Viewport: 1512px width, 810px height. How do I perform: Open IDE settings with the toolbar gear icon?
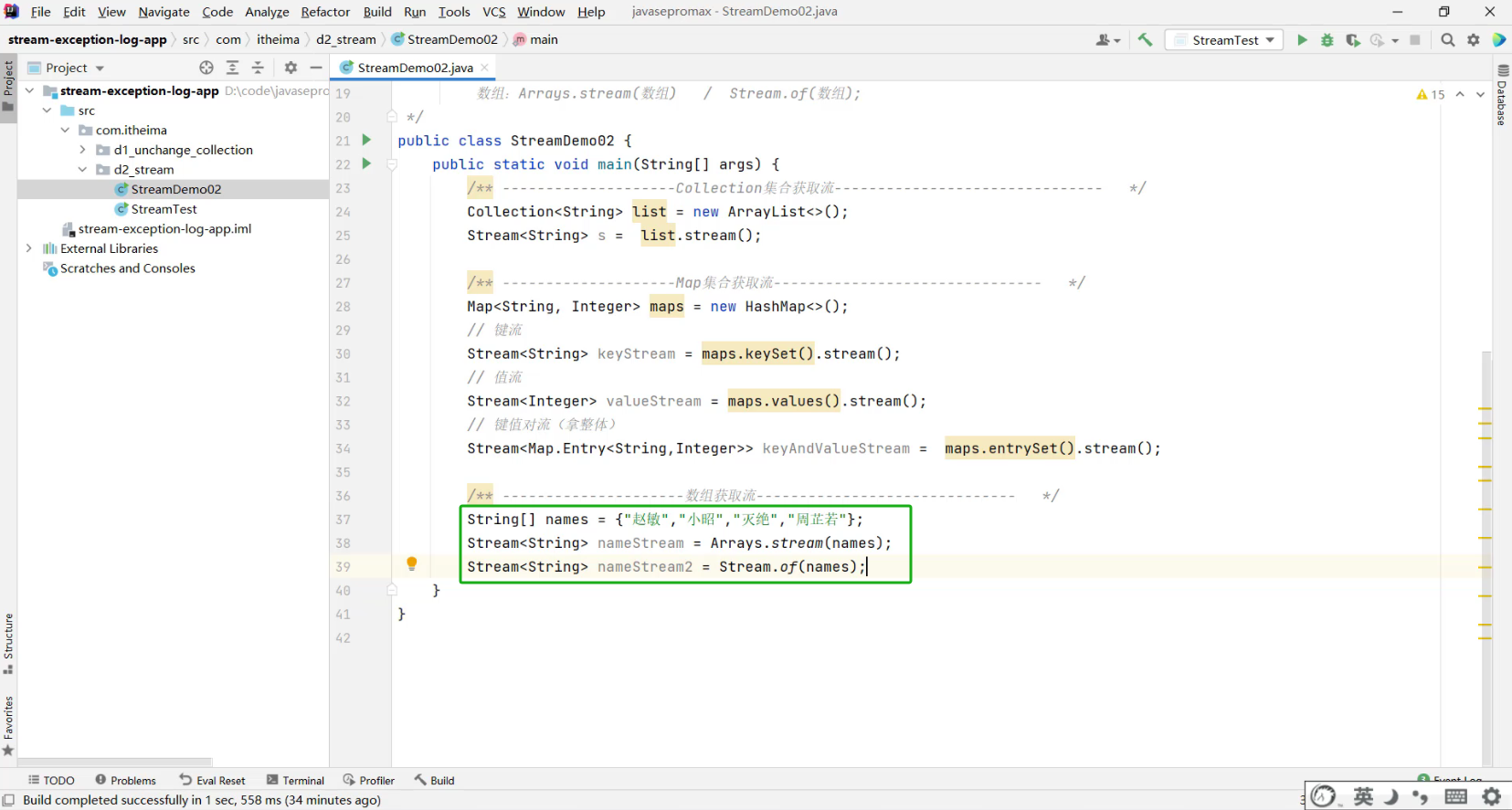tap(1474, 40)
